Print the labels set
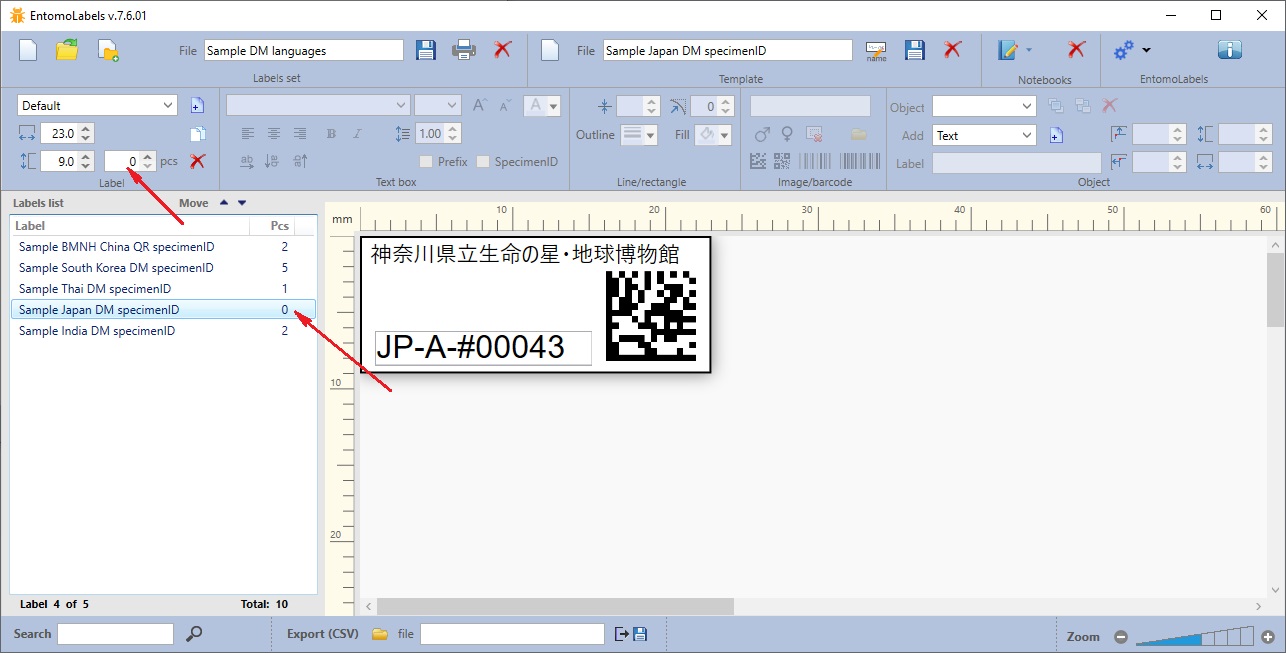The image size is (1286, 653). click(464, 50)
